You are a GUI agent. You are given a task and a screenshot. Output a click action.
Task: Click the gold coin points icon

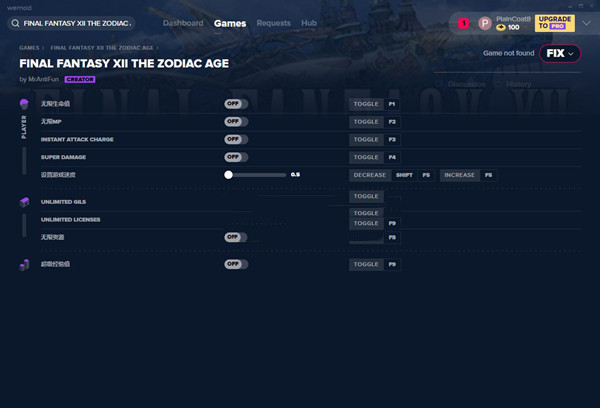pos(501,28)
